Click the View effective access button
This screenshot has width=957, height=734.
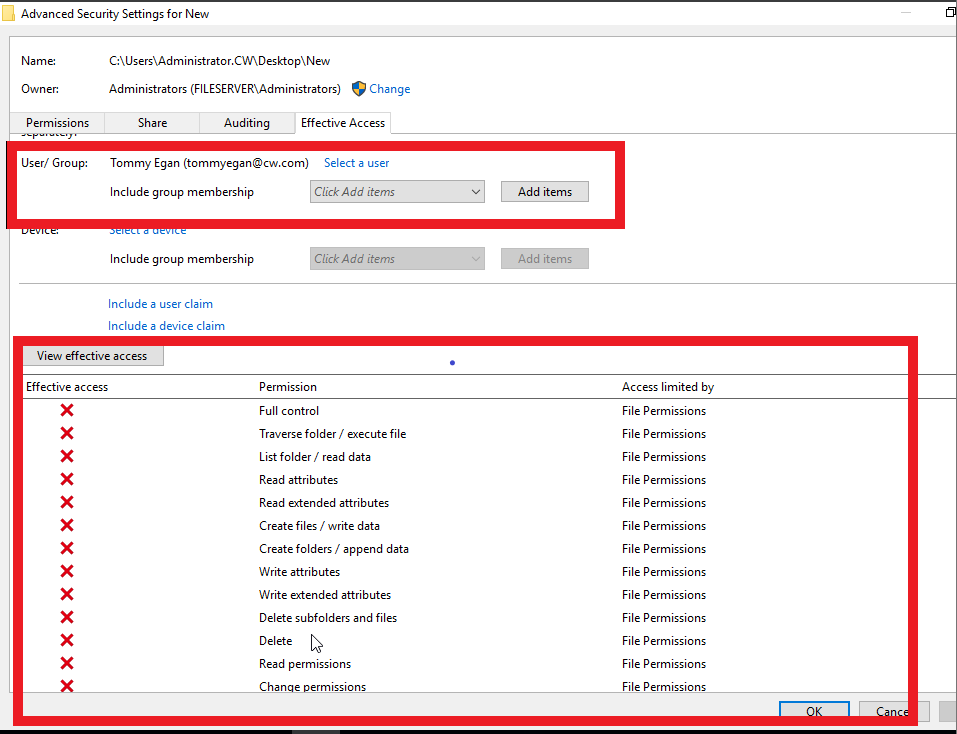92,356
